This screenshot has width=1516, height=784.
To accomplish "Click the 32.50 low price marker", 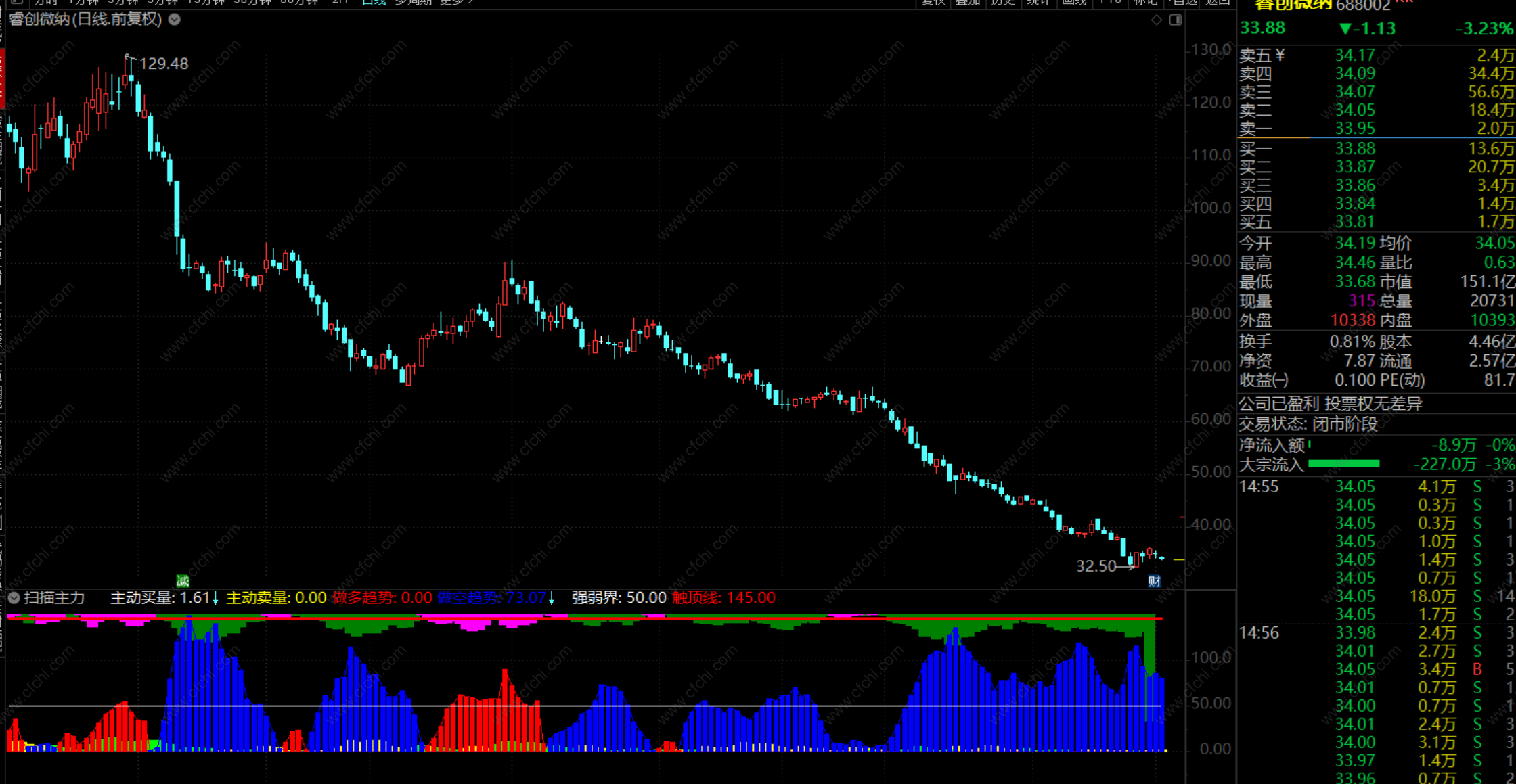I will click(1096, 566).
